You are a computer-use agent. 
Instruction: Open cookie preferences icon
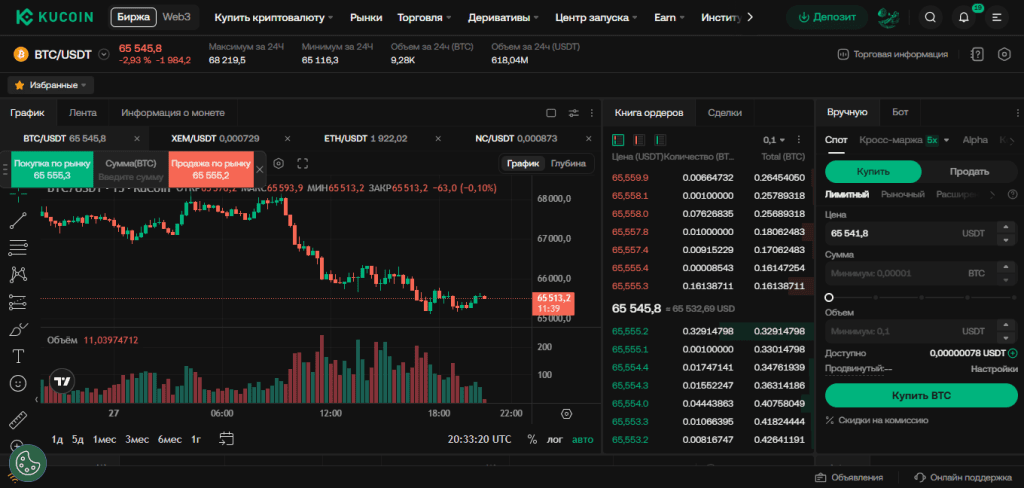point(27,463)
